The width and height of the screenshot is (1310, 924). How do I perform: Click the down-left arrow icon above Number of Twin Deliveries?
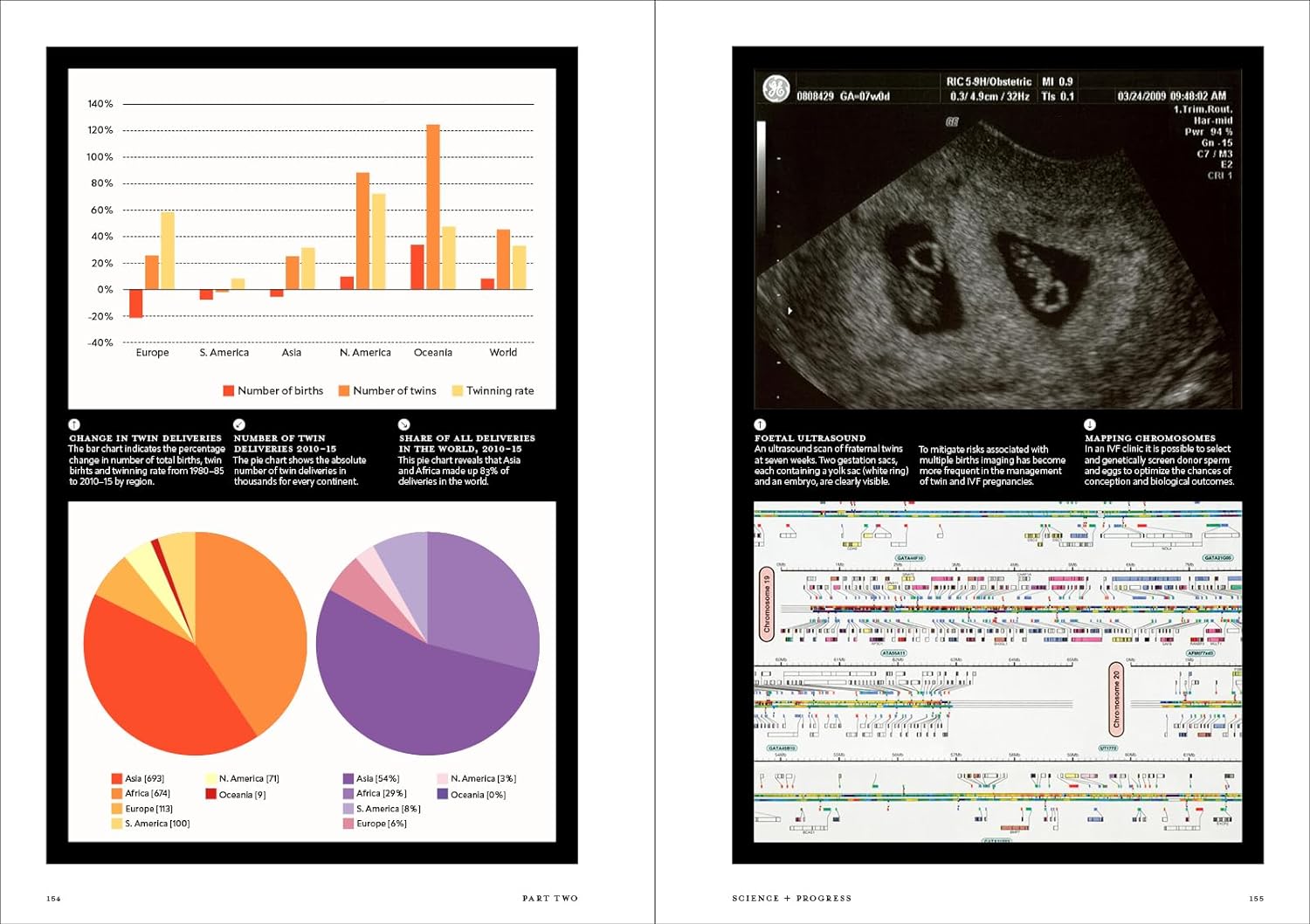pyautogui.click(x=239, y=424)
